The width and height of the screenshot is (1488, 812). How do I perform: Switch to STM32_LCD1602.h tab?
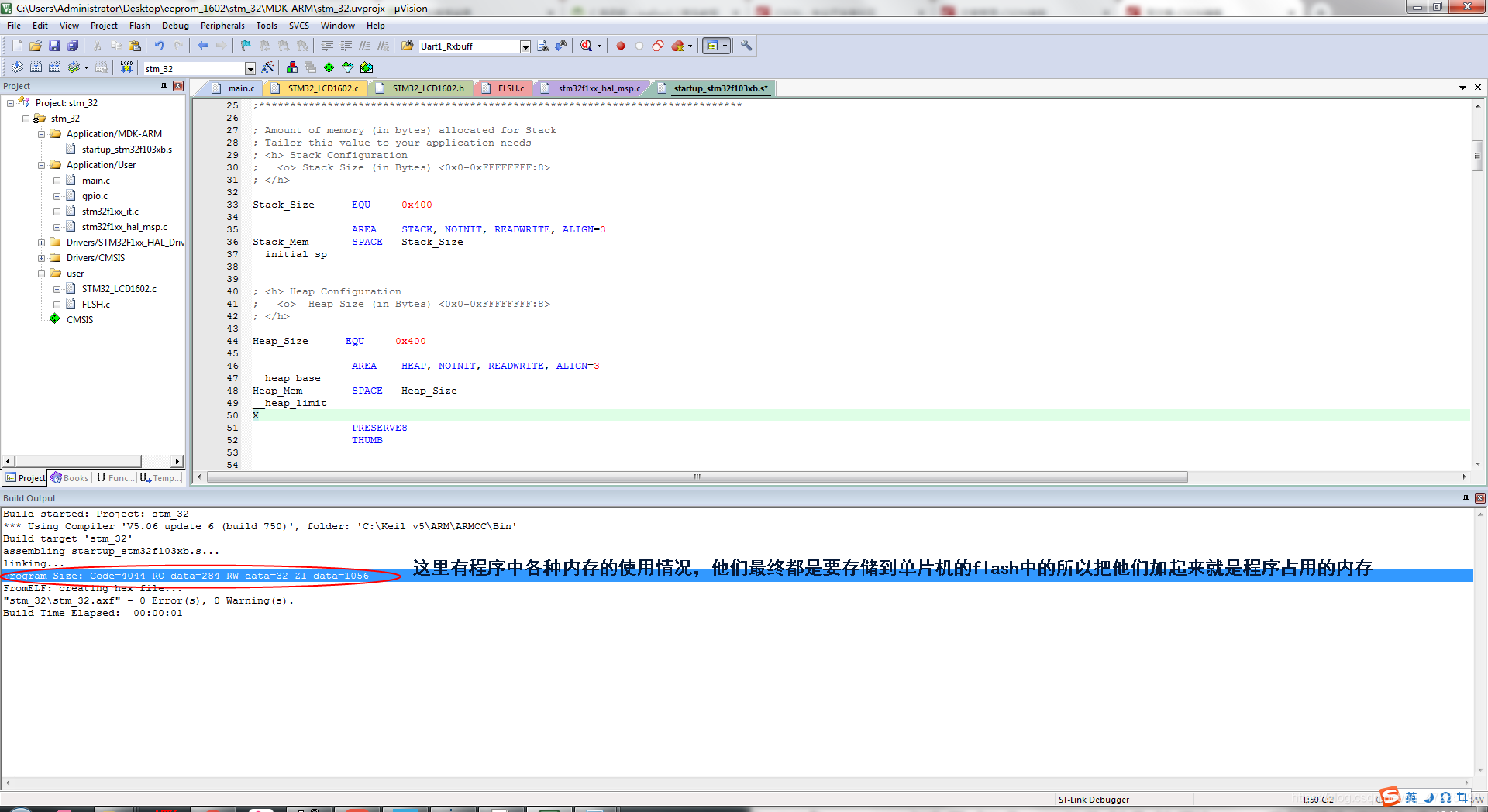(422, 88)
